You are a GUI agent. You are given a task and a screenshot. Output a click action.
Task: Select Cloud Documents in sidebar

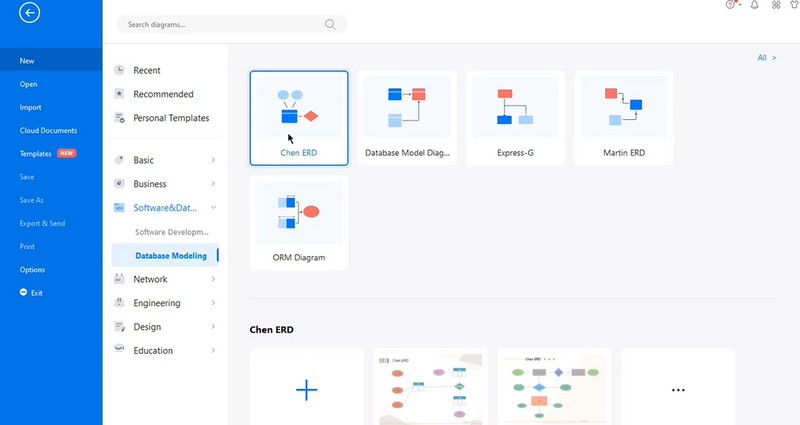coord(48,130)
